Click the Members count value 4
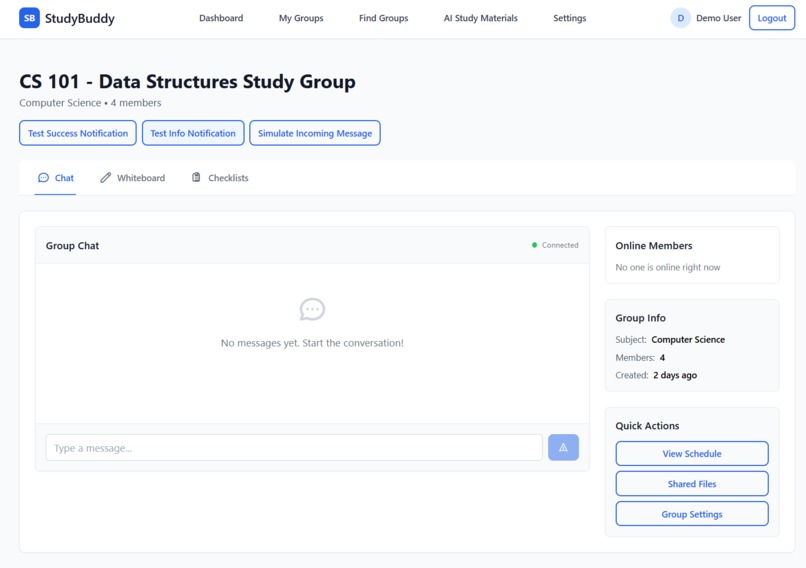Image resolution: width=806 pixels, height=568 pixels. point(662,357)
